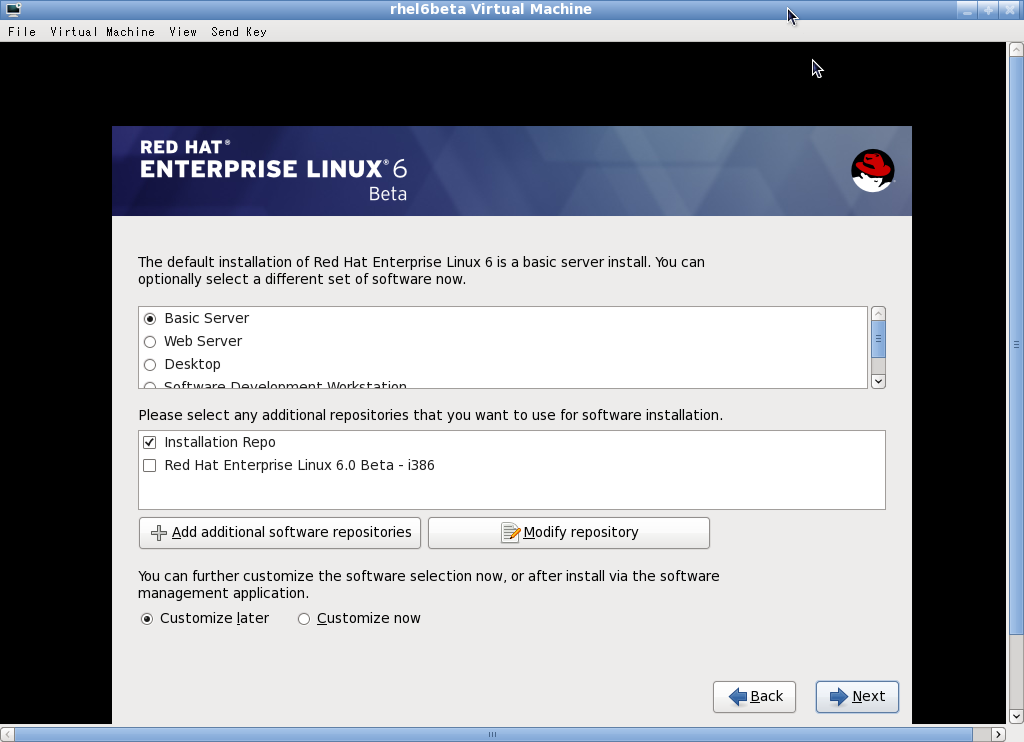Enable Red Hat Enterprise Linux 6.0 Beta - i386 repo

pos(150,465)
